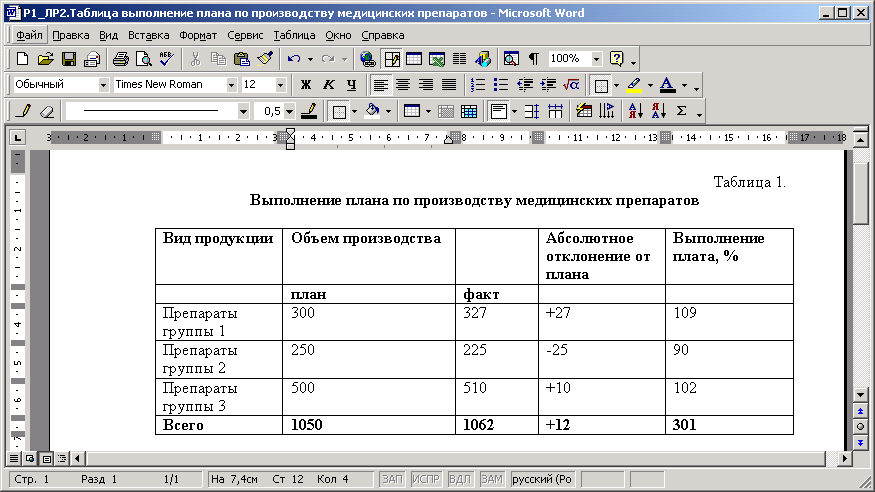Image resolution: width=875 pixels, height=492 pixels.
Task: Run the spelling check
Action: click(166, 59)
